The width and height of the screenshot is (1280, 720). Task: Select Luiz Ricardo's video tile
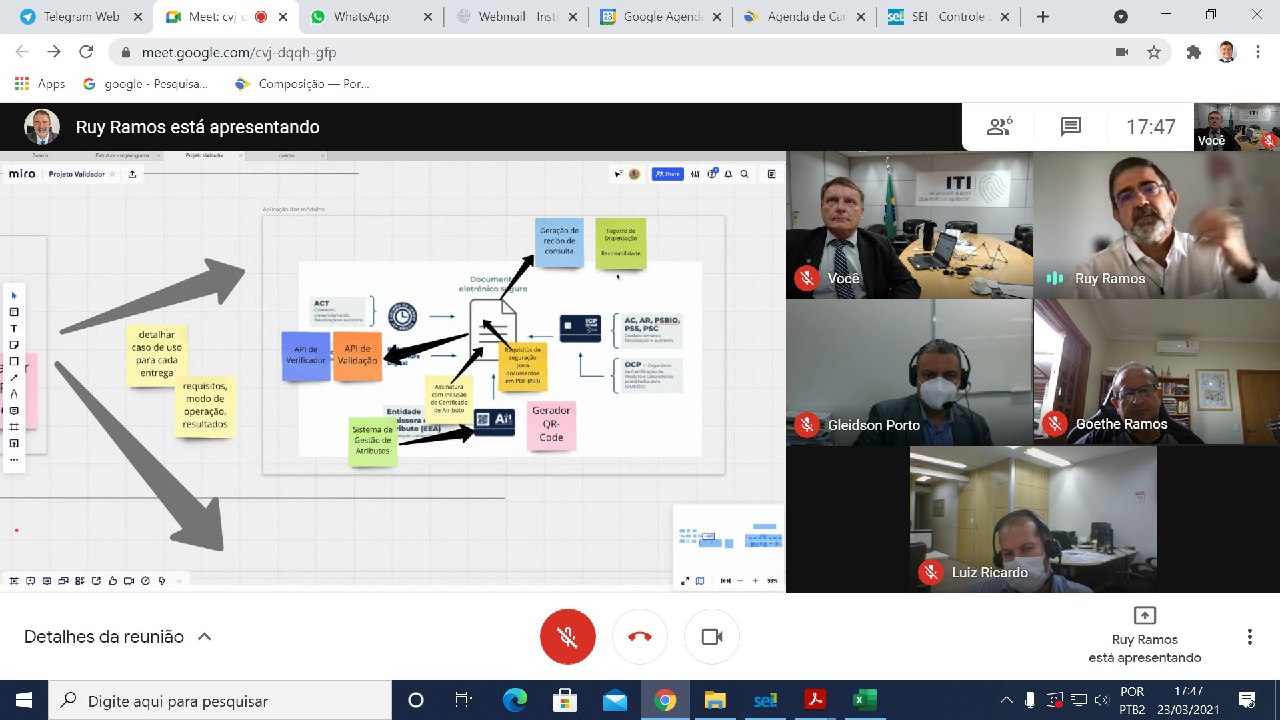(x=1033, y=519)
